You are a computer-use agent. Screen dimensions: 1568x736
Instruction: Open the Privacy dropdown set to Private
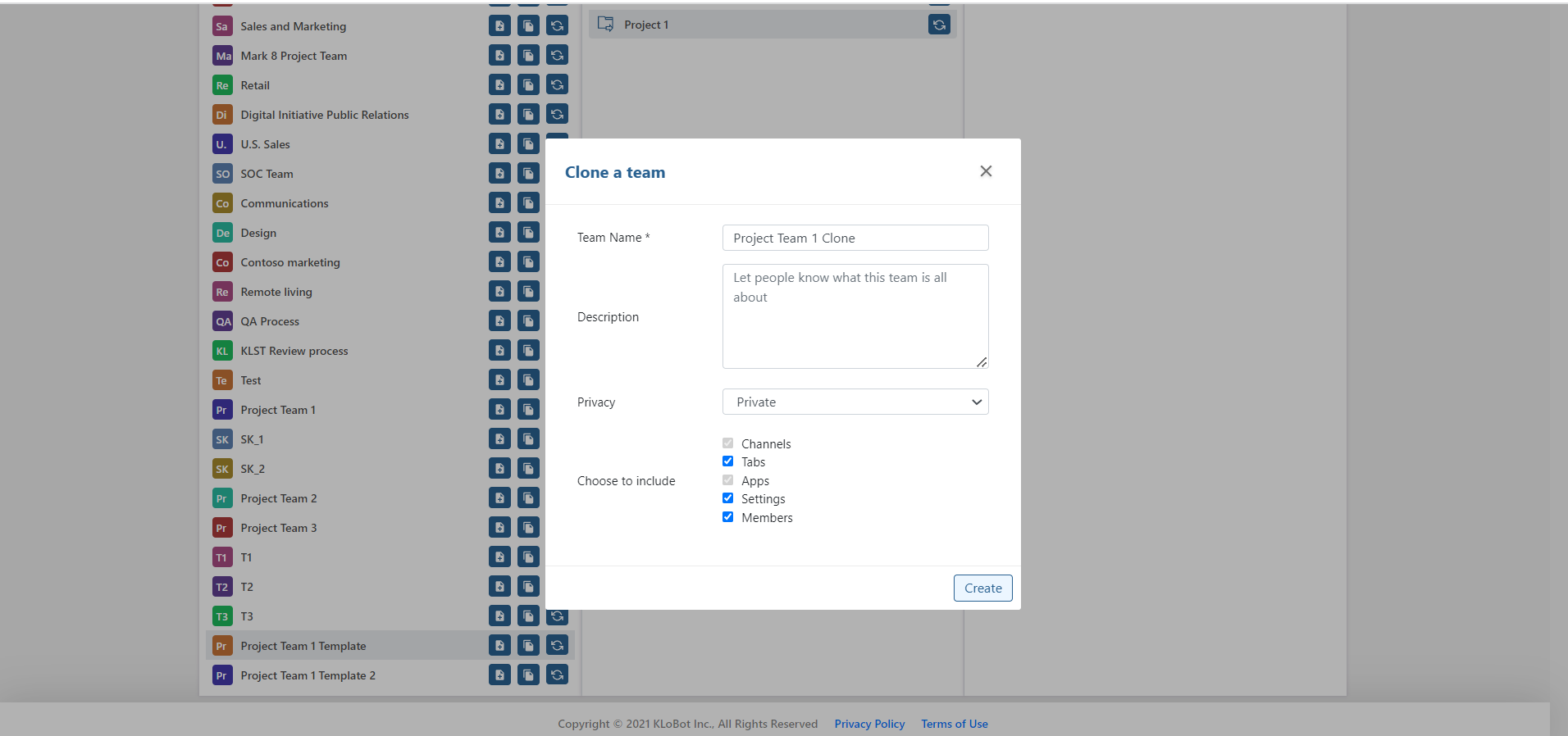(x=855, y=402)
